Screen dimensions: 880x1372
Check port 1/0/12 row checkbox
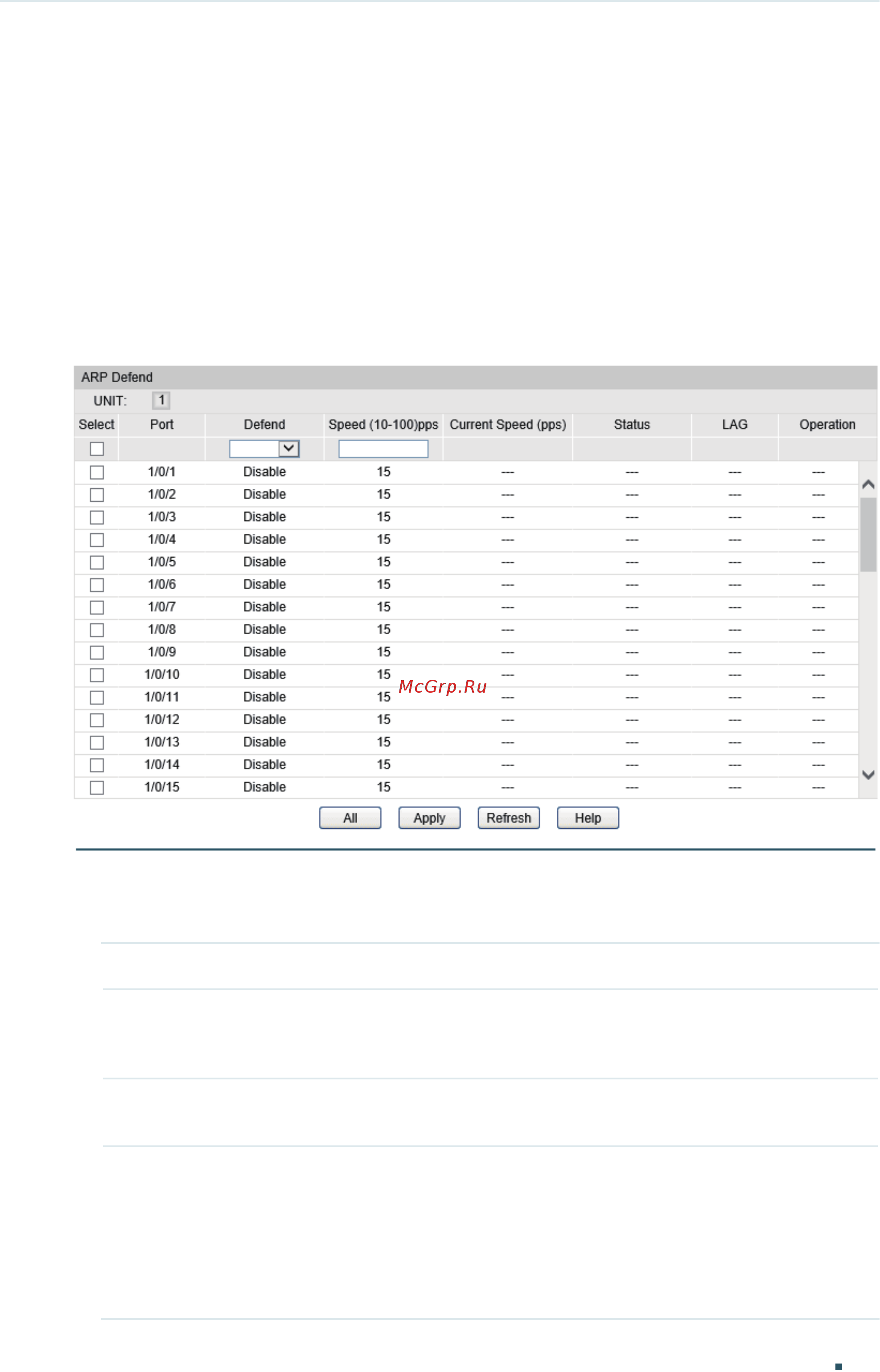[97, 720]
